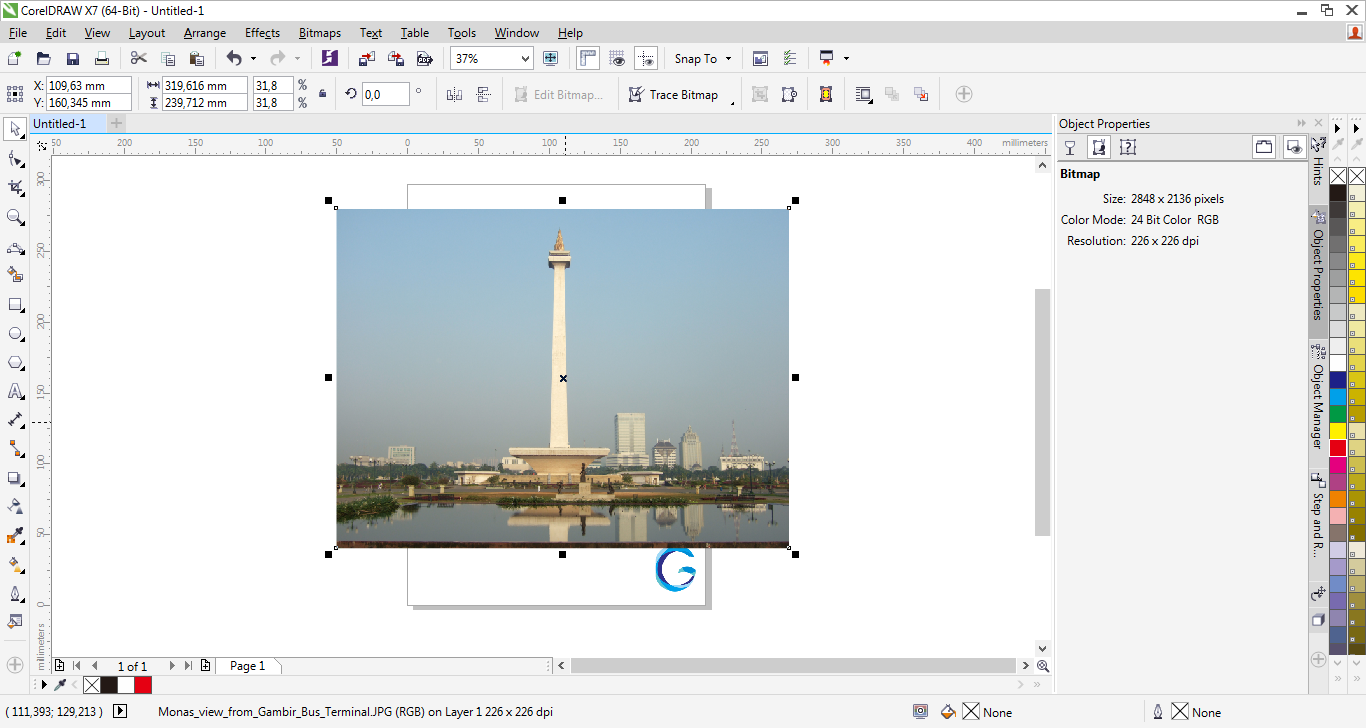Viewport: 1366px width, 728px height.
Task: Open the second color palette flyout arrow
Action: point(1357,128)
